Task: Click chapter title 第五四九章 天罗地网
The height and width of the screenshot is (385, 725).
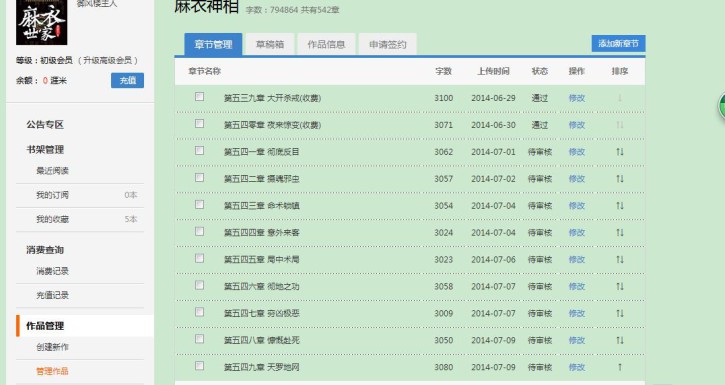Action: (x=261, y=367)
